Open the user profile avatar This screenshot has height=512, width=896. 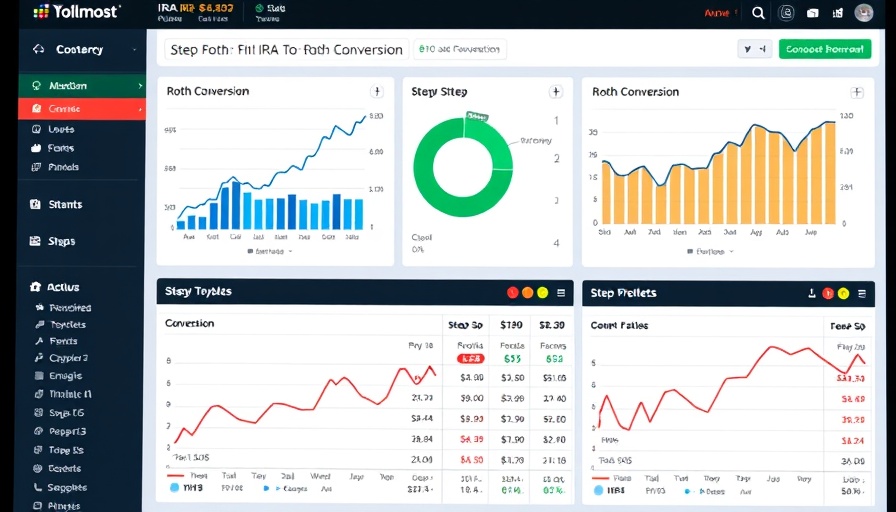tap(864, 13)
